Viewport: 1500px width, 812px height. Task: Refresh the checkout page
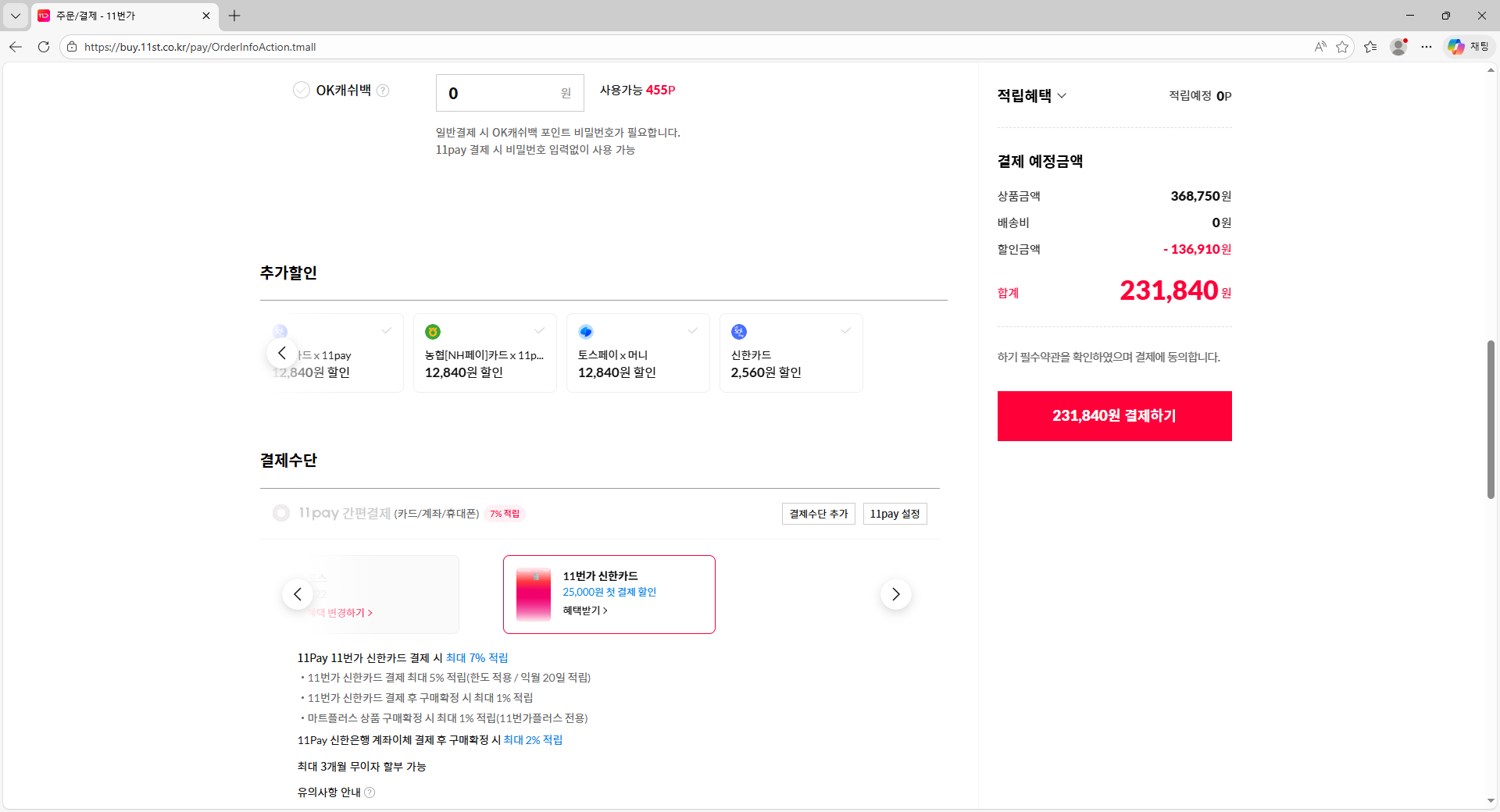(44, 47)
